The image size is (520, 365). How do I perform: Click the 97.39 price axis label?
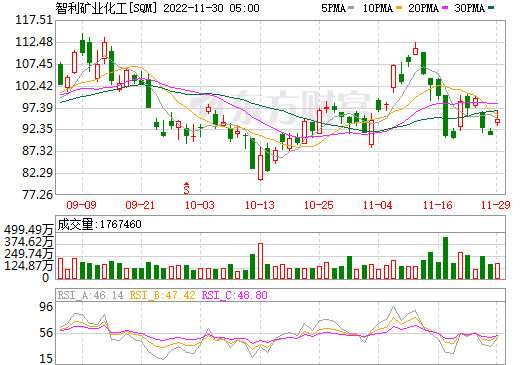click(37, 108)
